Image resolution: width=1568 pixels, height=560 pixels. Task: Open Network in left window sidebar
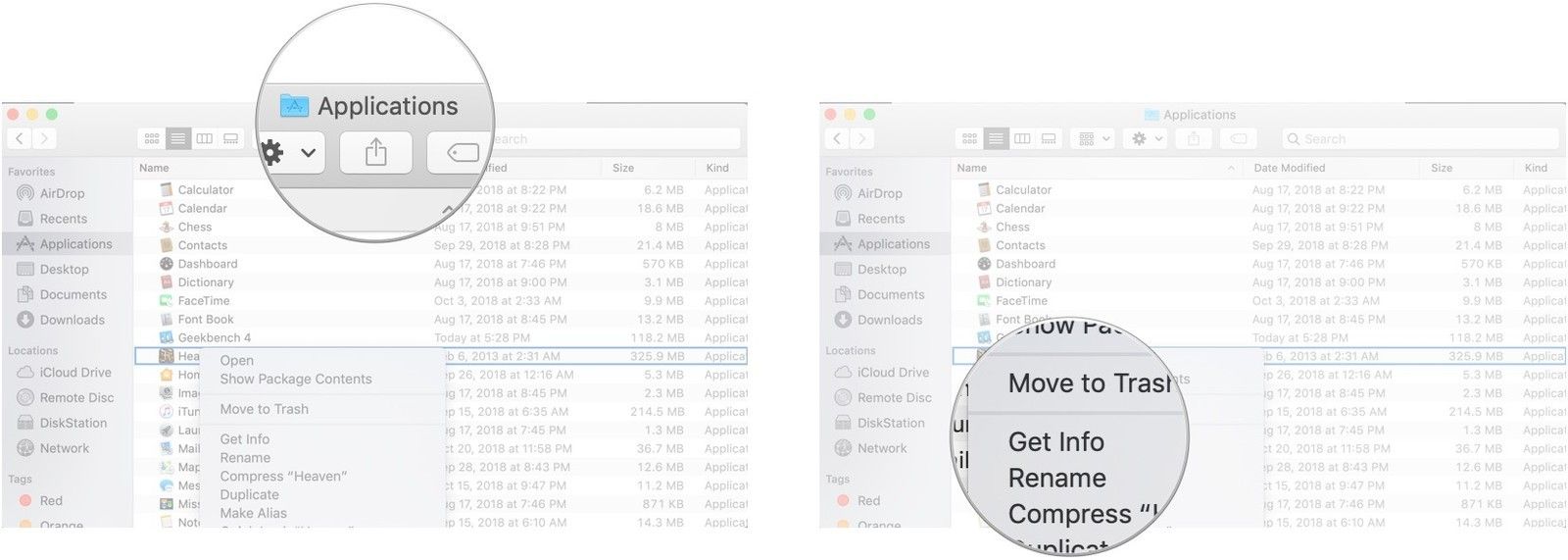(x=65, y=448)
